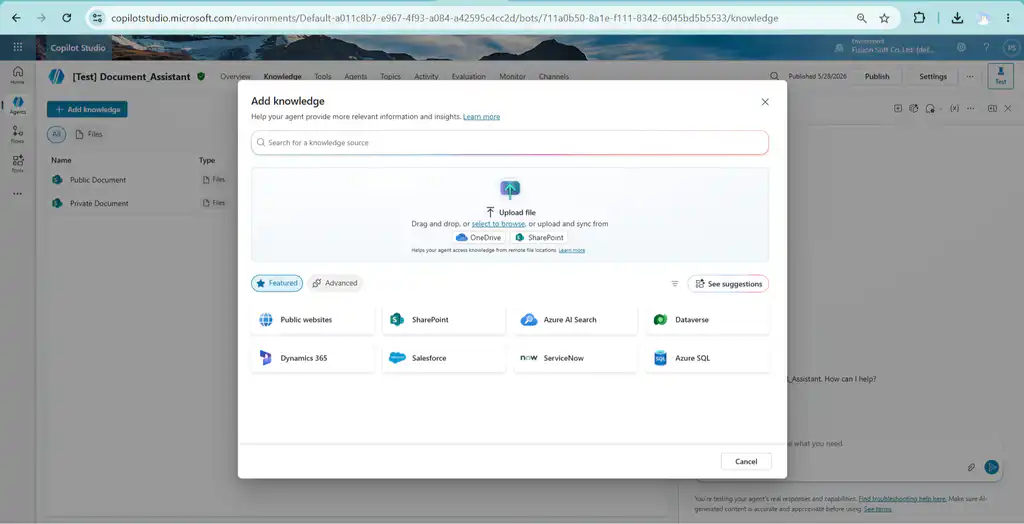Click the Copilot Studio settings gear icon
This screenshot has height=524, width=1024.
(961, 48)
